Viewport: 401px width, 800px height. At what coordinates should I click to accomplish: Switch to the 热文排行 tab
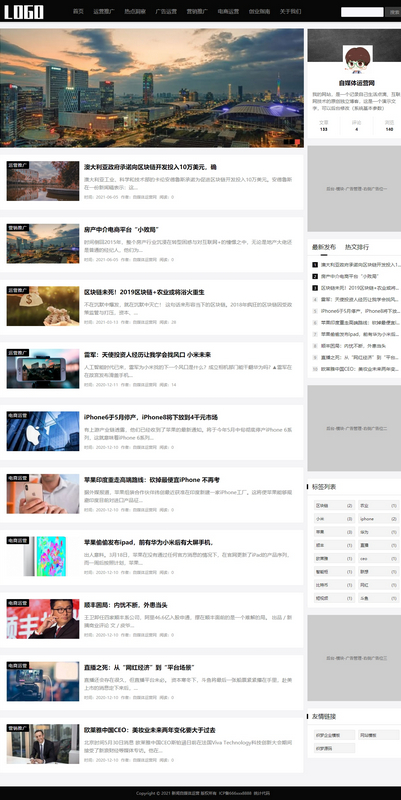tap(357, 247)
